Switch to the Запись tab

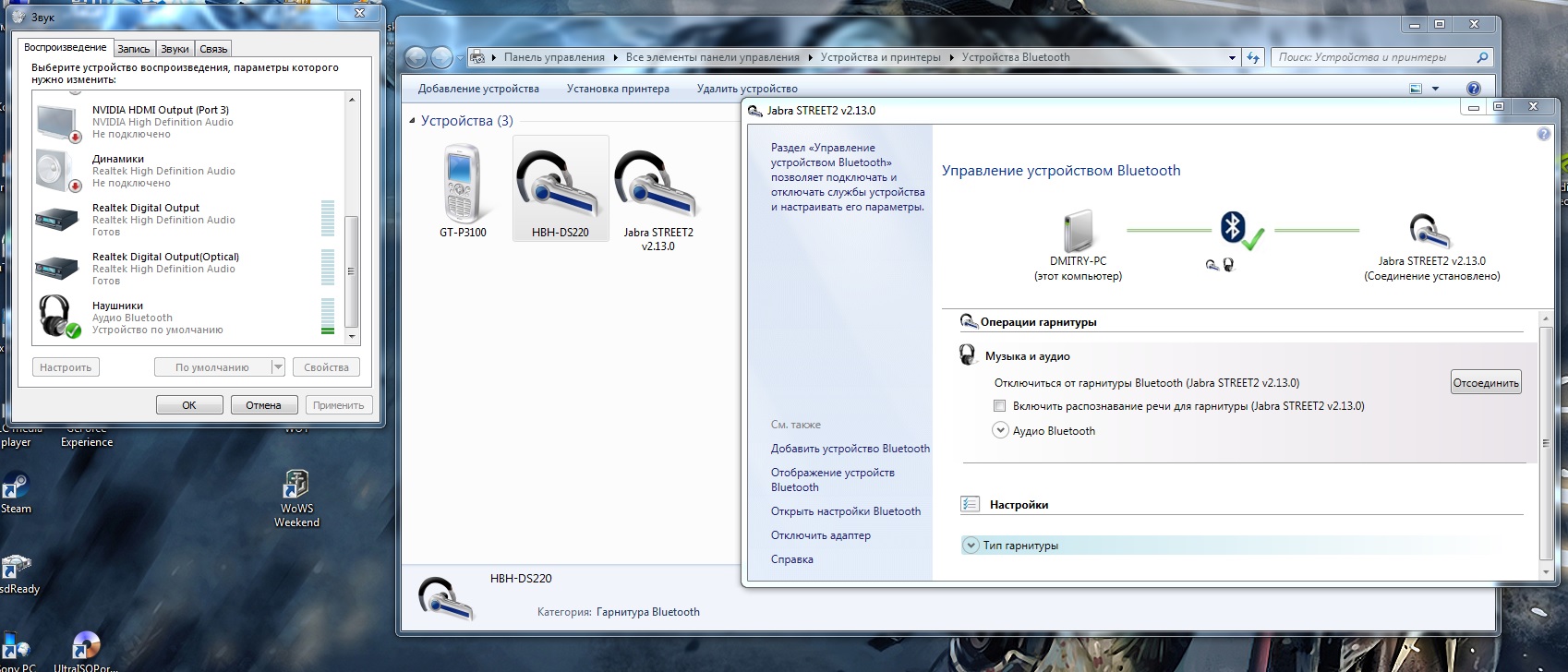[134, 49]
